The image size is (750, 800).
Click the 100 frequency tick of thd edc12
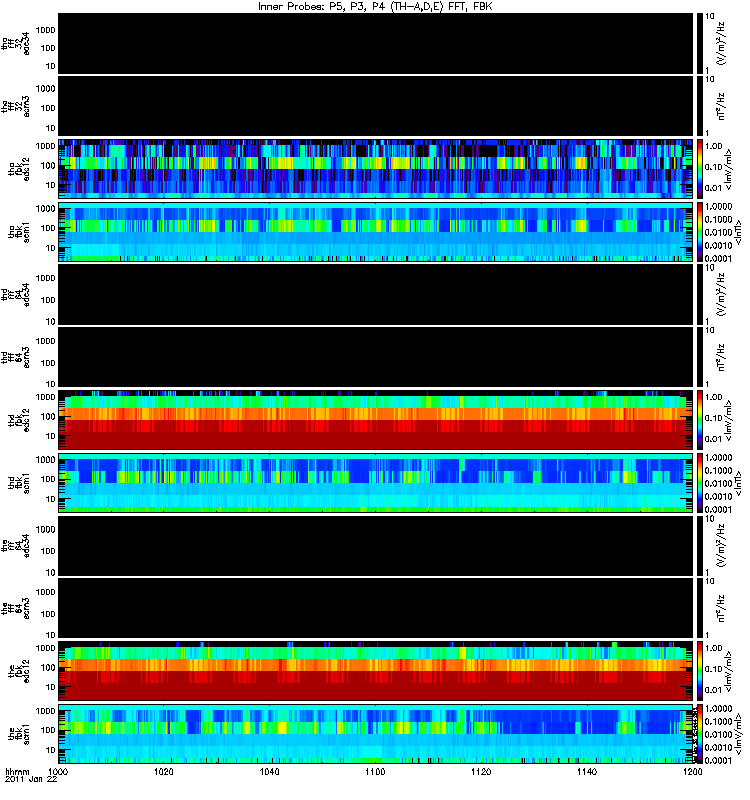pyautogui.click(x=47, y=416)
